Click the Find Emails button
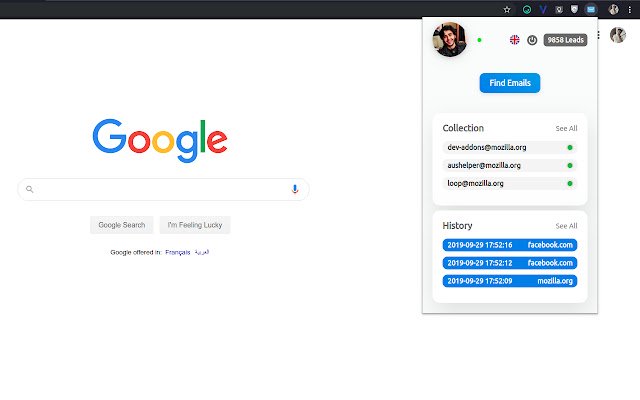Image resolution: width=640 pixels, height=400 pixels. click(x=510, y=83)
